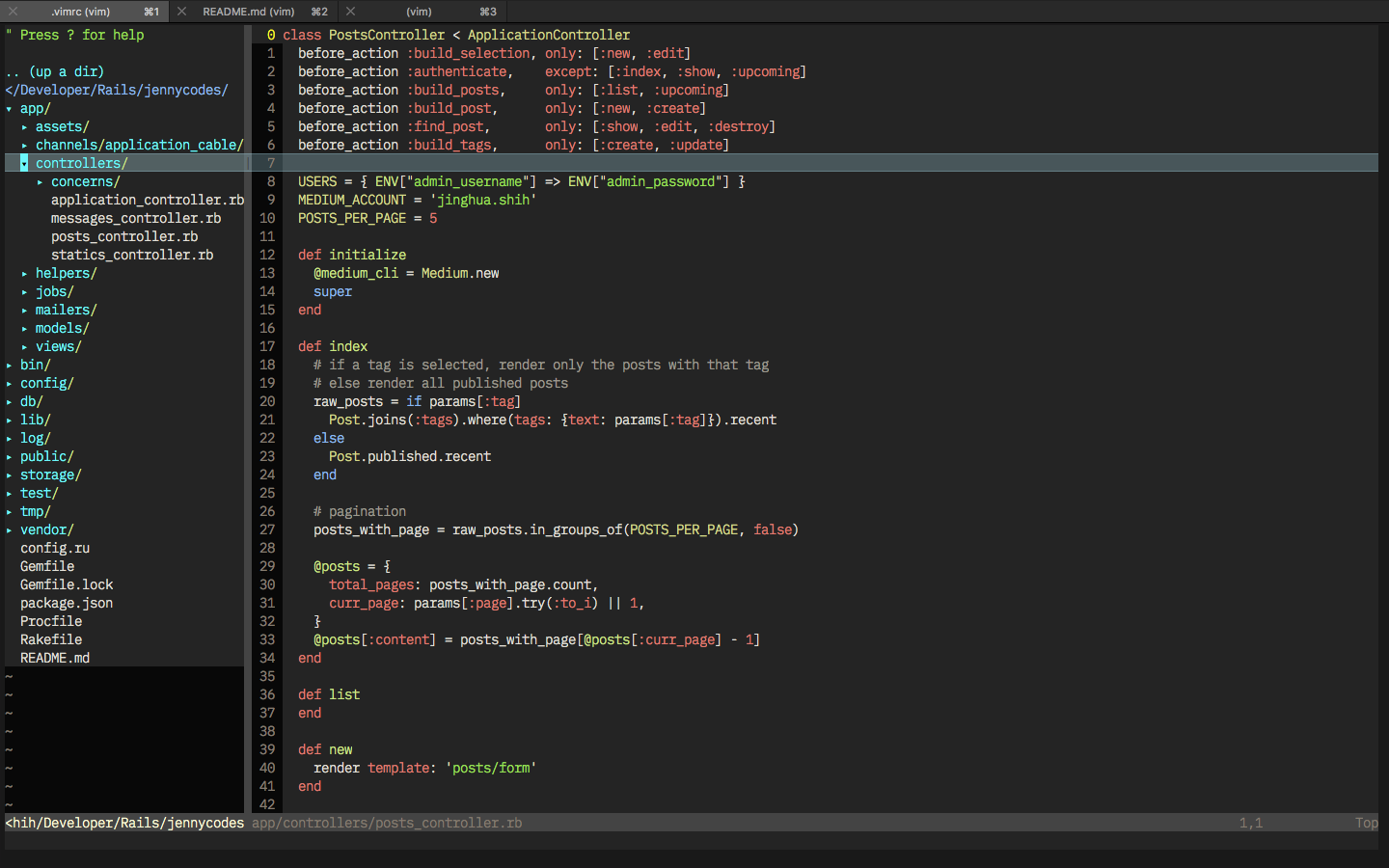Expand the mailers/ folder arrow
This screenshot has height=868, width=1389.
coord(24,311)
